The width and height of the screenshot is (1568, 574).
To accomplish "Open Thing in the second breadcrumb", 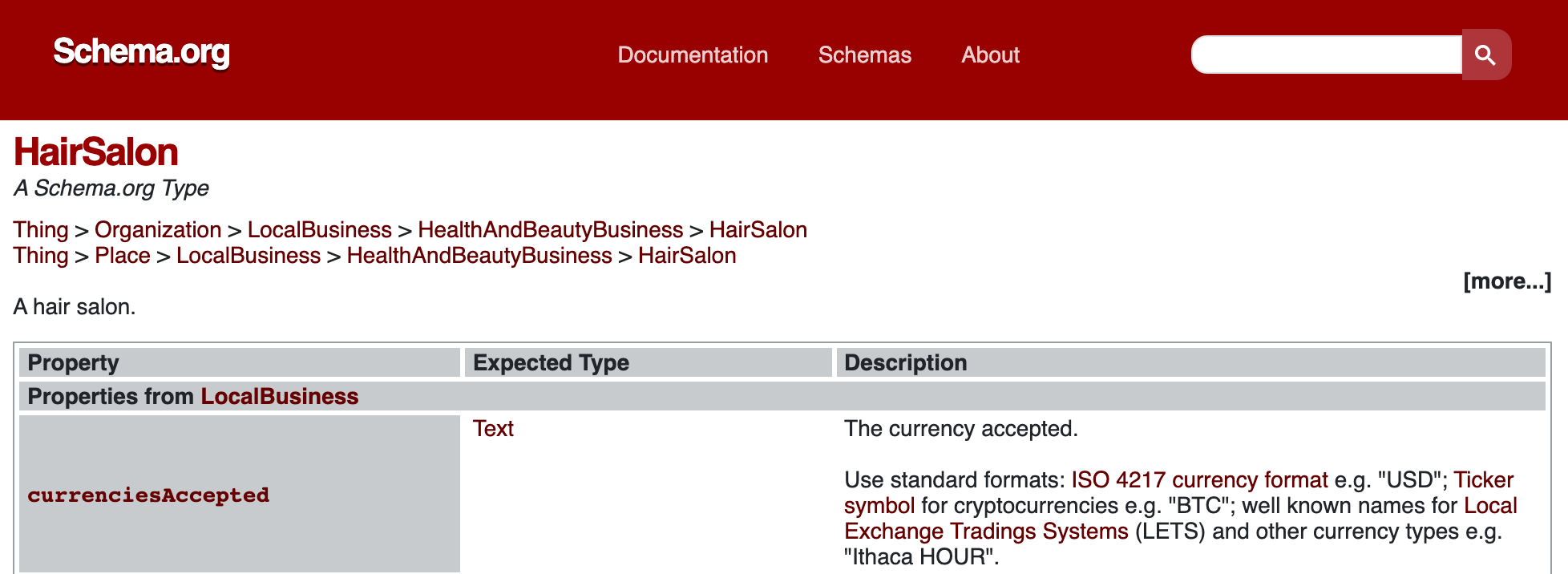I will (x=41, y=256).
